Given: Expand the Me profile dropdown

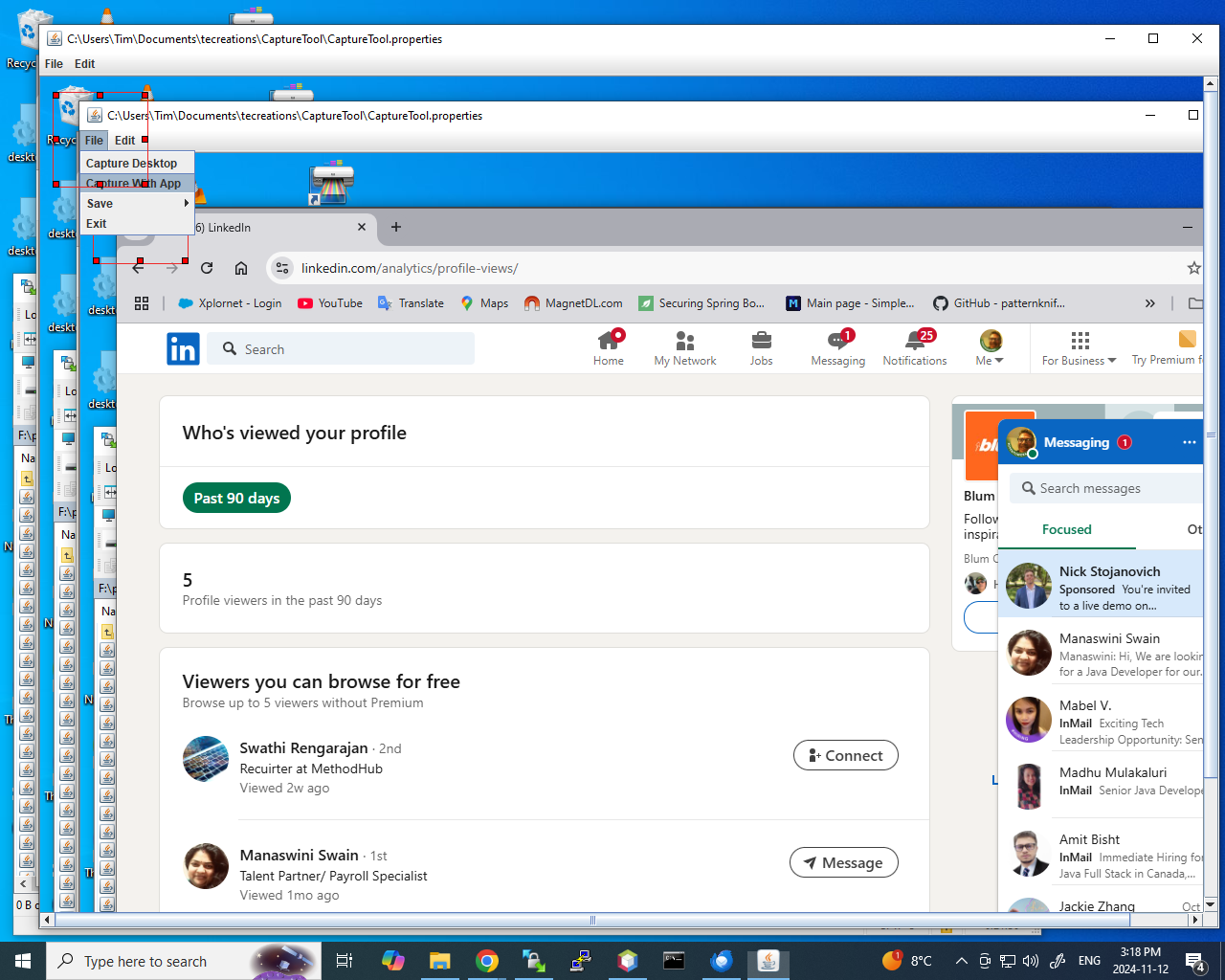Looking at the screenshot, I should [x=991, y=348].
